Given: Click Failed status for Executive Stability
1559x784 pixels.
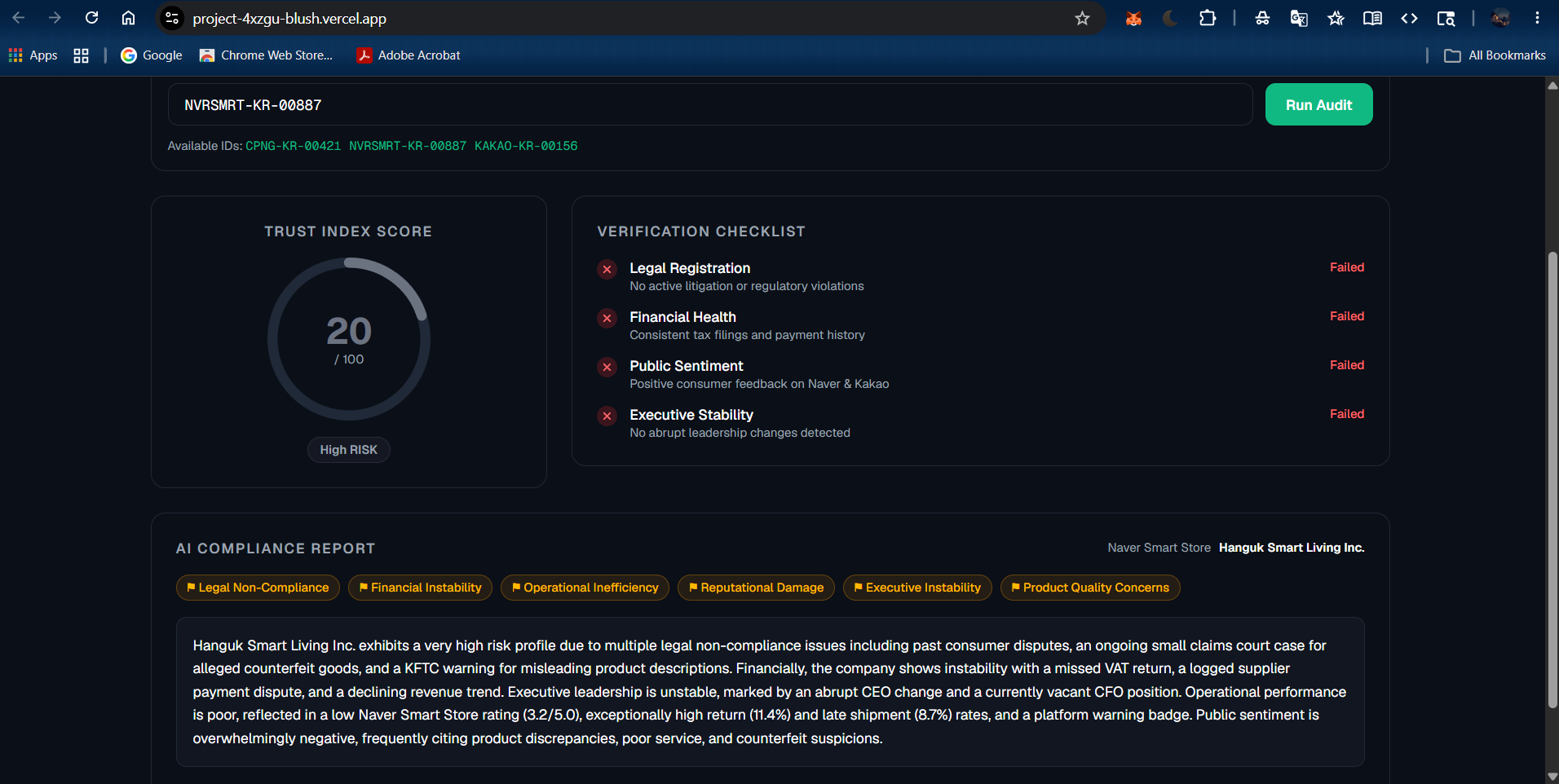Looking at the screenshot, I should (x=1347, y=414).
